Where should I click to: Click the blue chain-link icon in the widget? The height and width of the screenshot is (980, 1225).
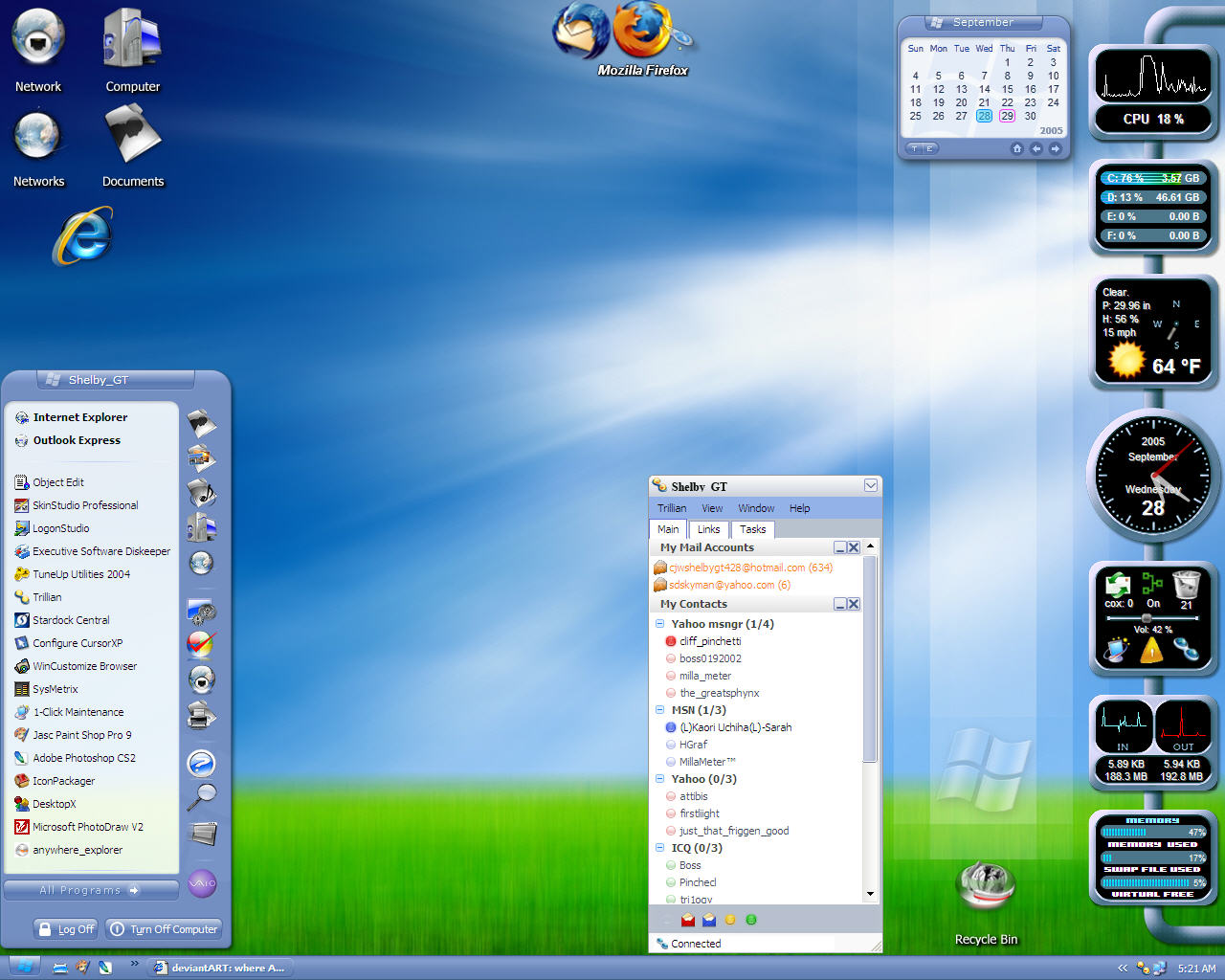pos(1187,650)
